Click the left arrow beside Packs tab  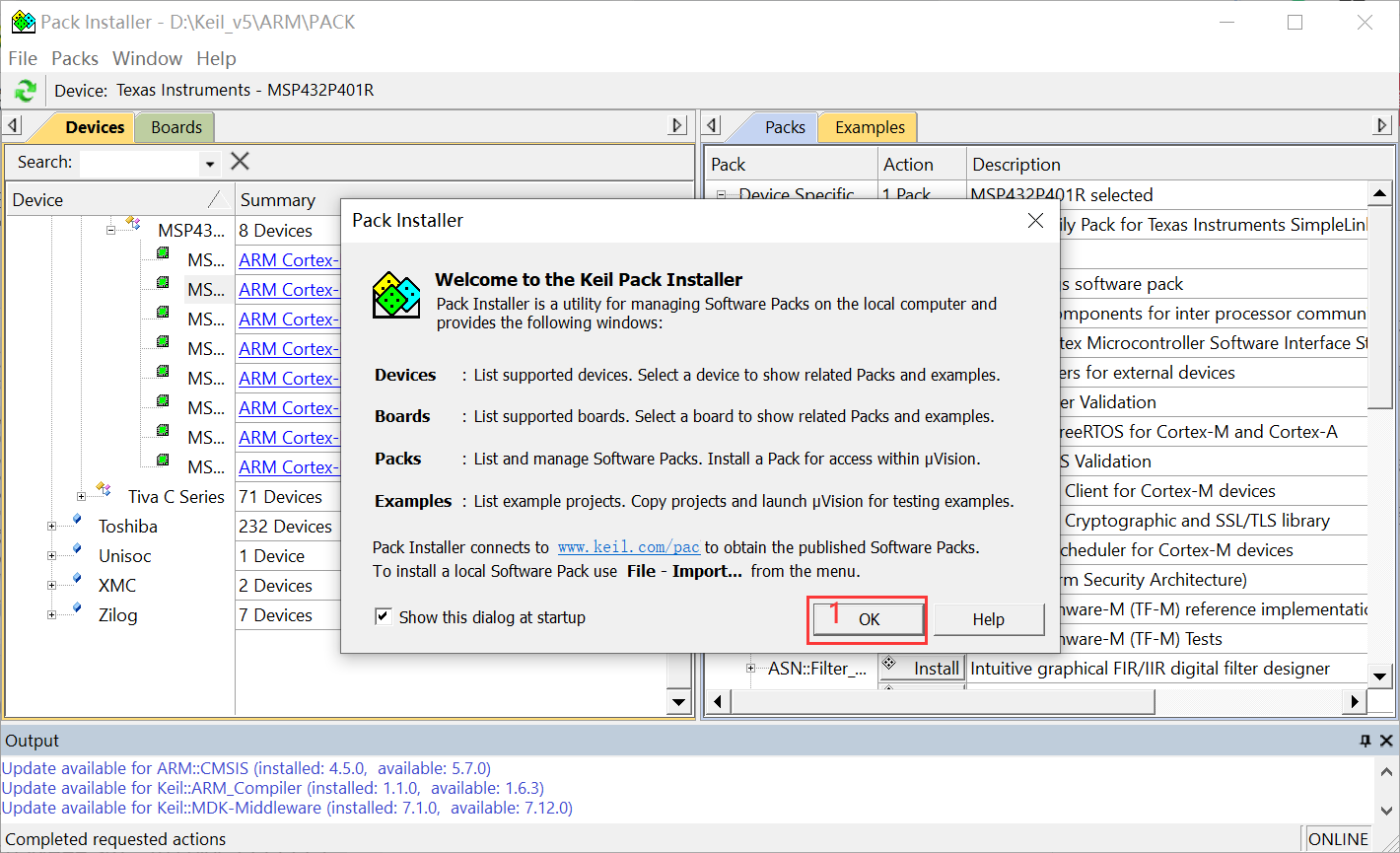pos(713,126)
